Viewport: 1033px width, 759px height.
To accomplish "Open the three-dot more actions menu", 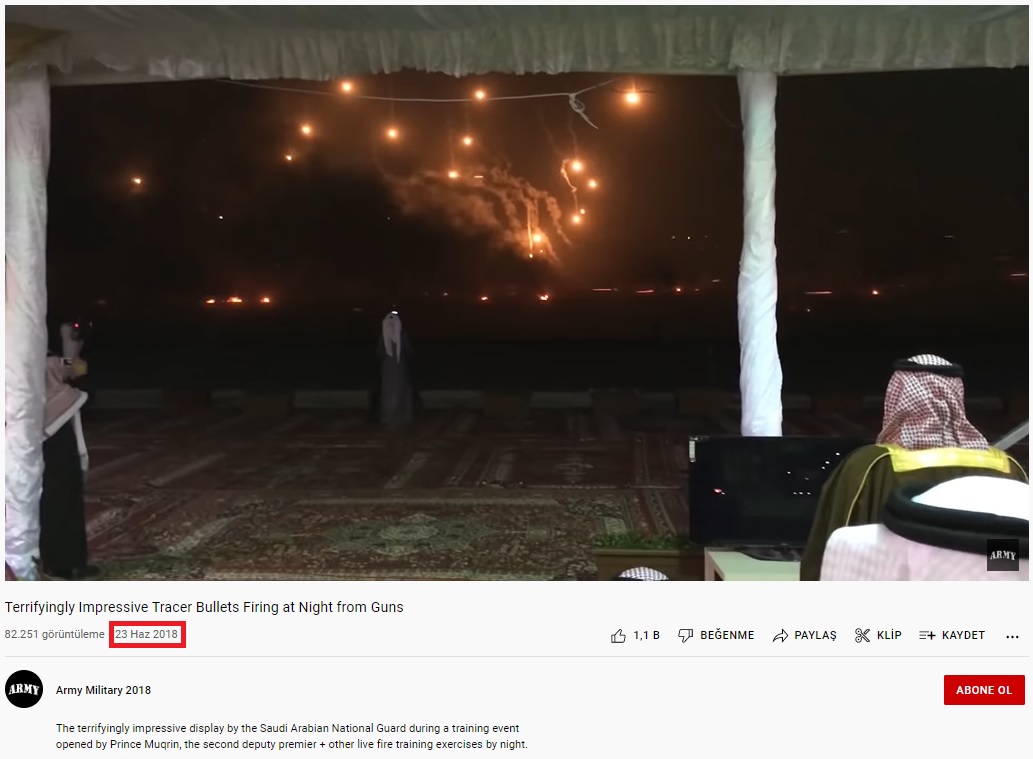I will coord(1013,636).
